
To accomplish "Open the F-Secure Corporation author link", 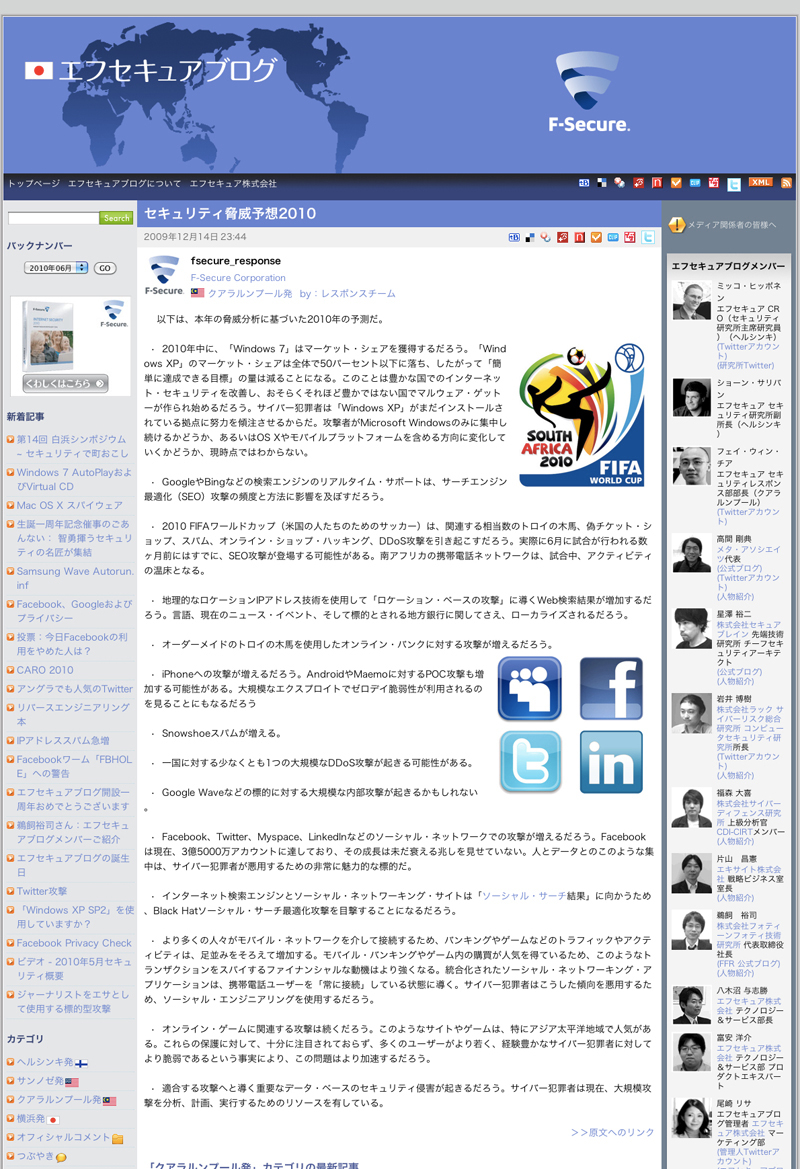I will point(238,277).
